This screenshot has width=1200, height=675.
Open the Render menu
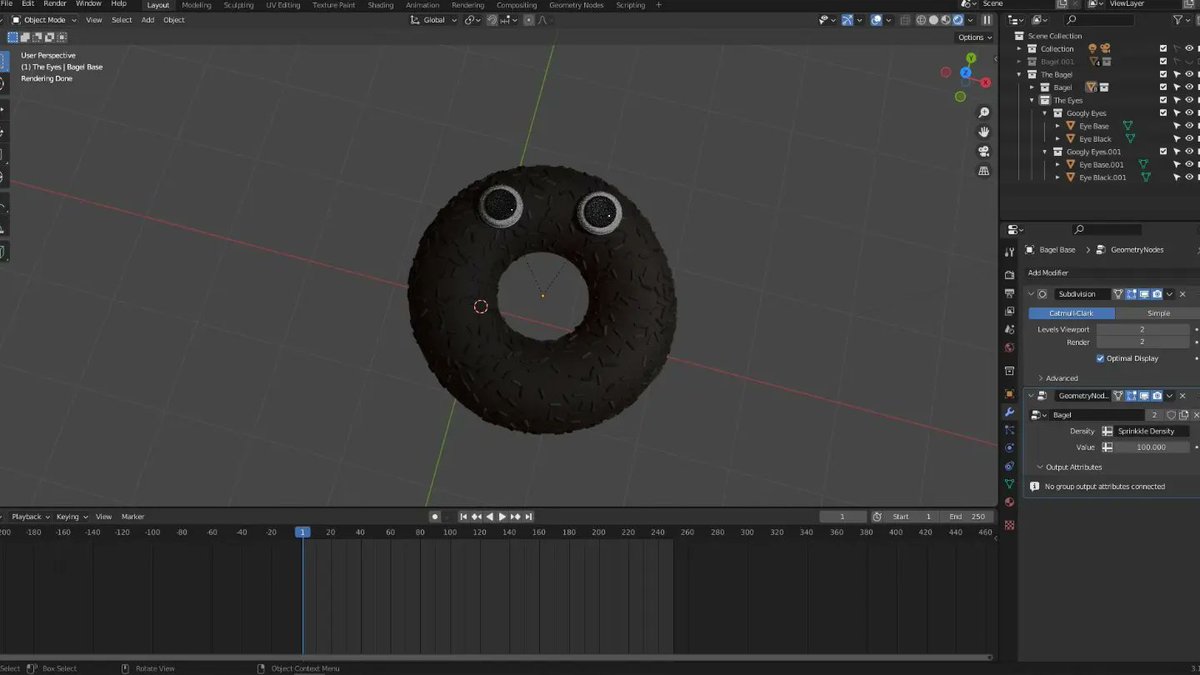tap(55, 4)
